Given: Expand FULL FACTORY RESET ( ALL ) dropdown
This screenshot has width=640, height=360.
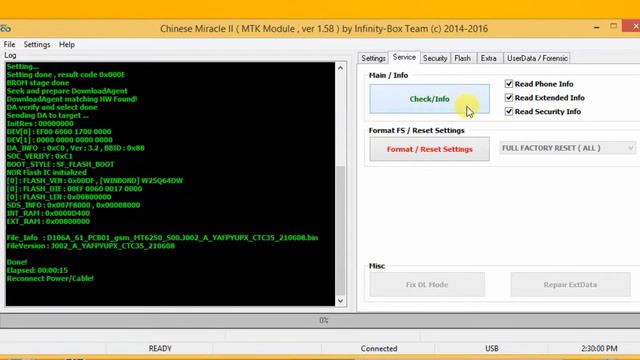Looking at the screenshot, I should [567, 148].
